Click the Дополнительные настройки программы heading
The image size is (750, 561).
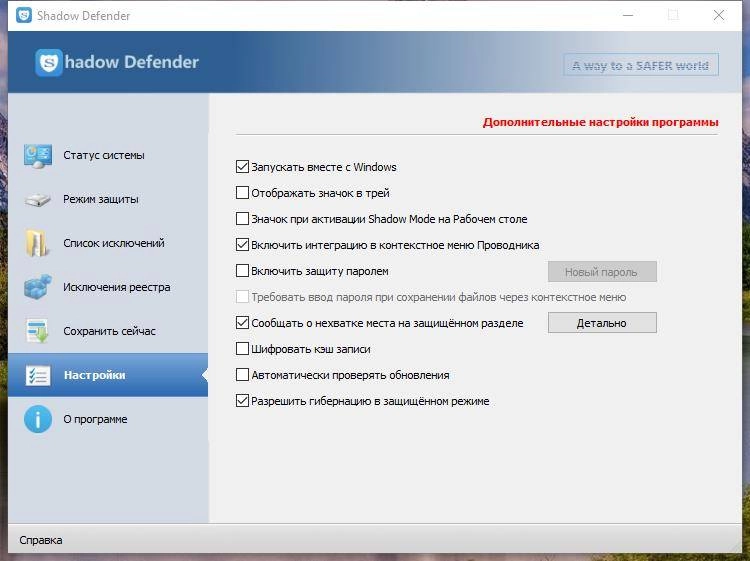[600, 122]
